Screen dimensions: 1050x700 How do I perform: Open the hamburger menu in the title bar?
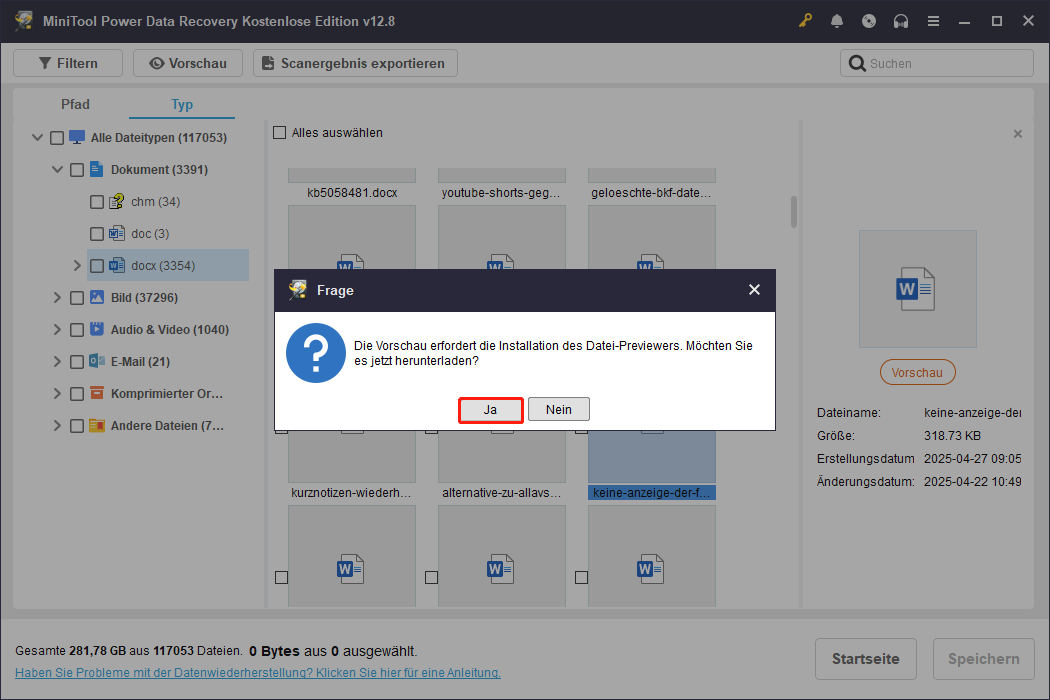point(933,20)
